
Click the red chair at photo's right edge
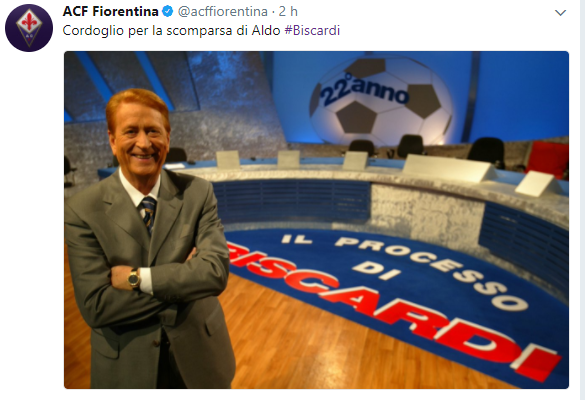[548, 159]
